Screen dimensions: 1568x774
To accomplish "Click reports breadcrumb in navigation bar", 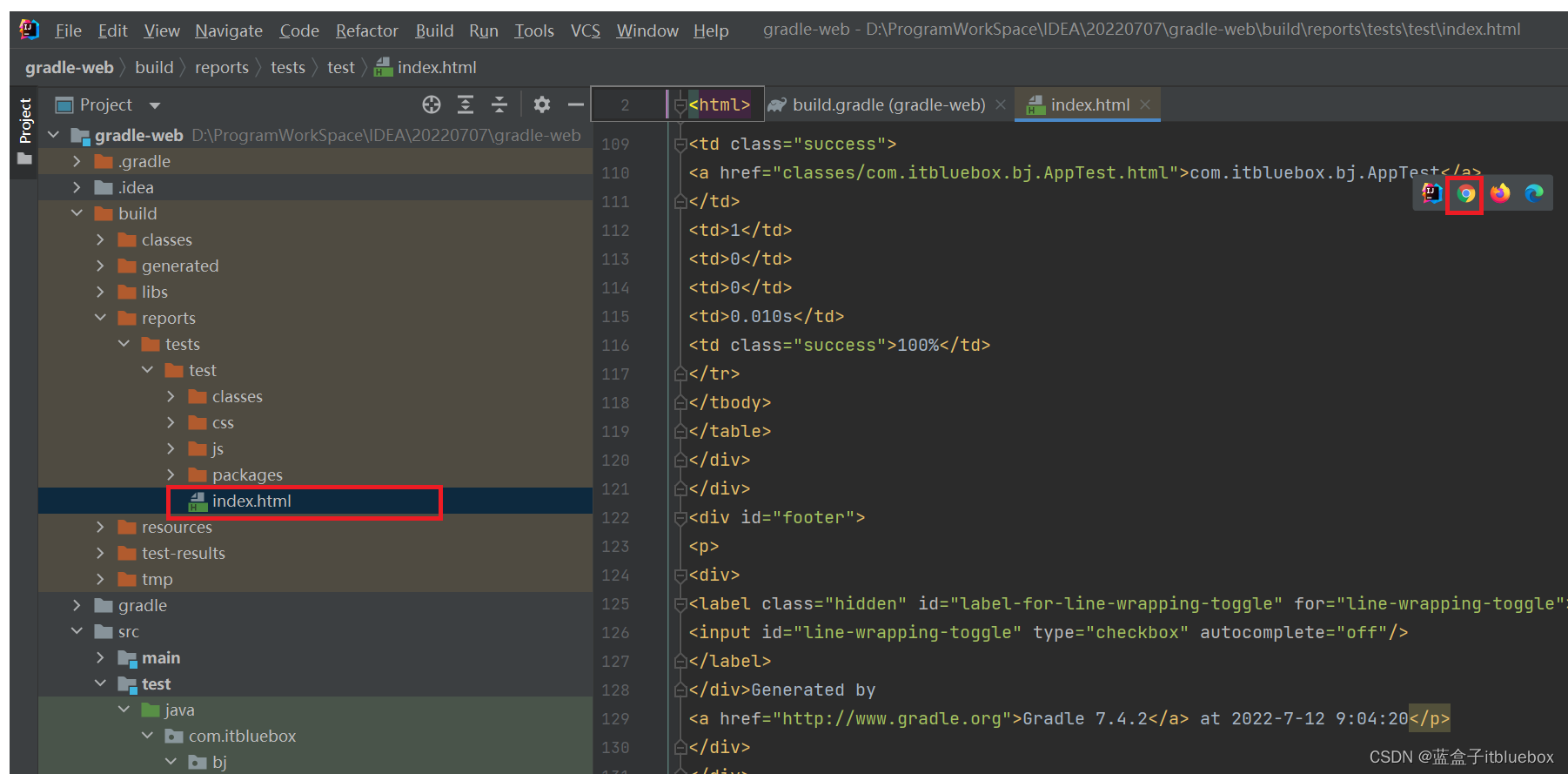I will click(222, 68).
